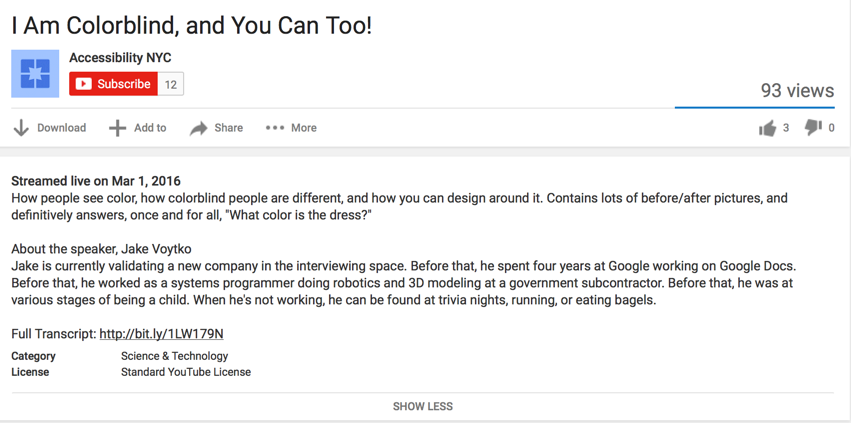The image size is (851, 423).
Task: Click the plus icon for Add to
Action: tap(117, 128)
